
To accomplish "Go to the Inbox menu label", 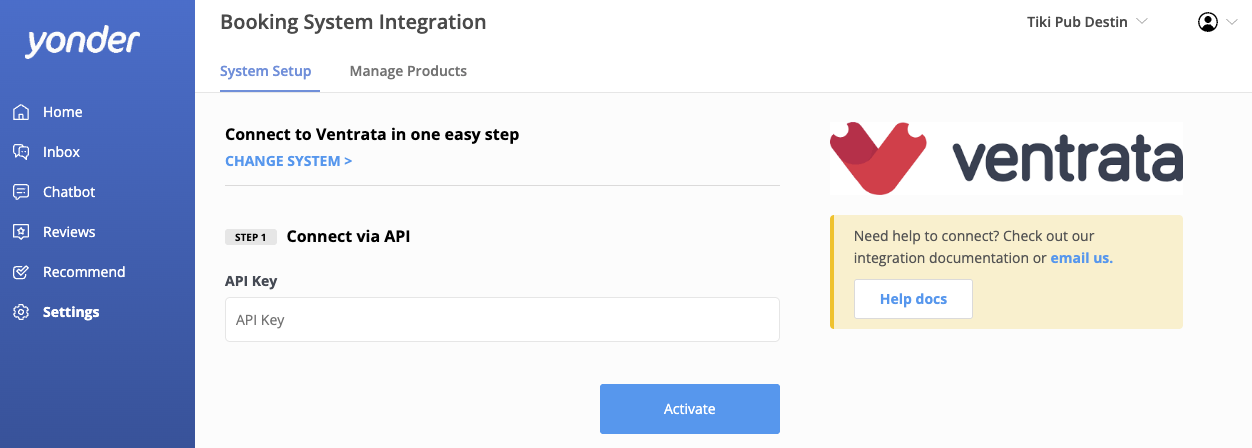I will click(61, 152).
